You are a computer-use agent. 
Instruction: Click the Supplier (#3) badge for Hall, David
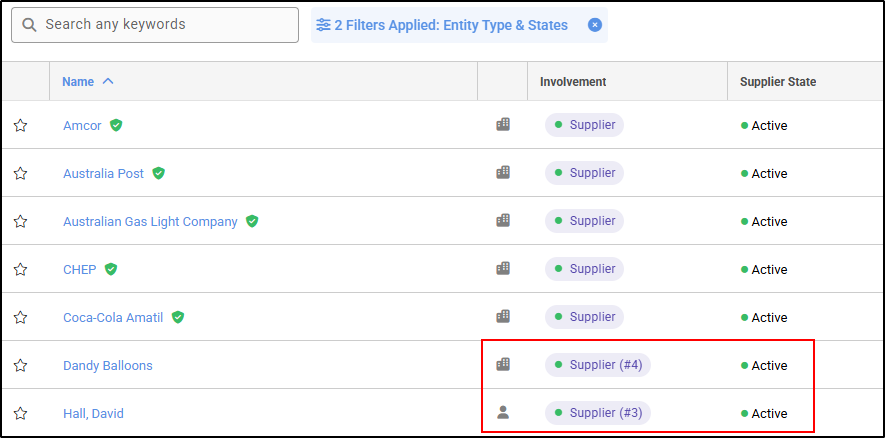click(597, 413)
